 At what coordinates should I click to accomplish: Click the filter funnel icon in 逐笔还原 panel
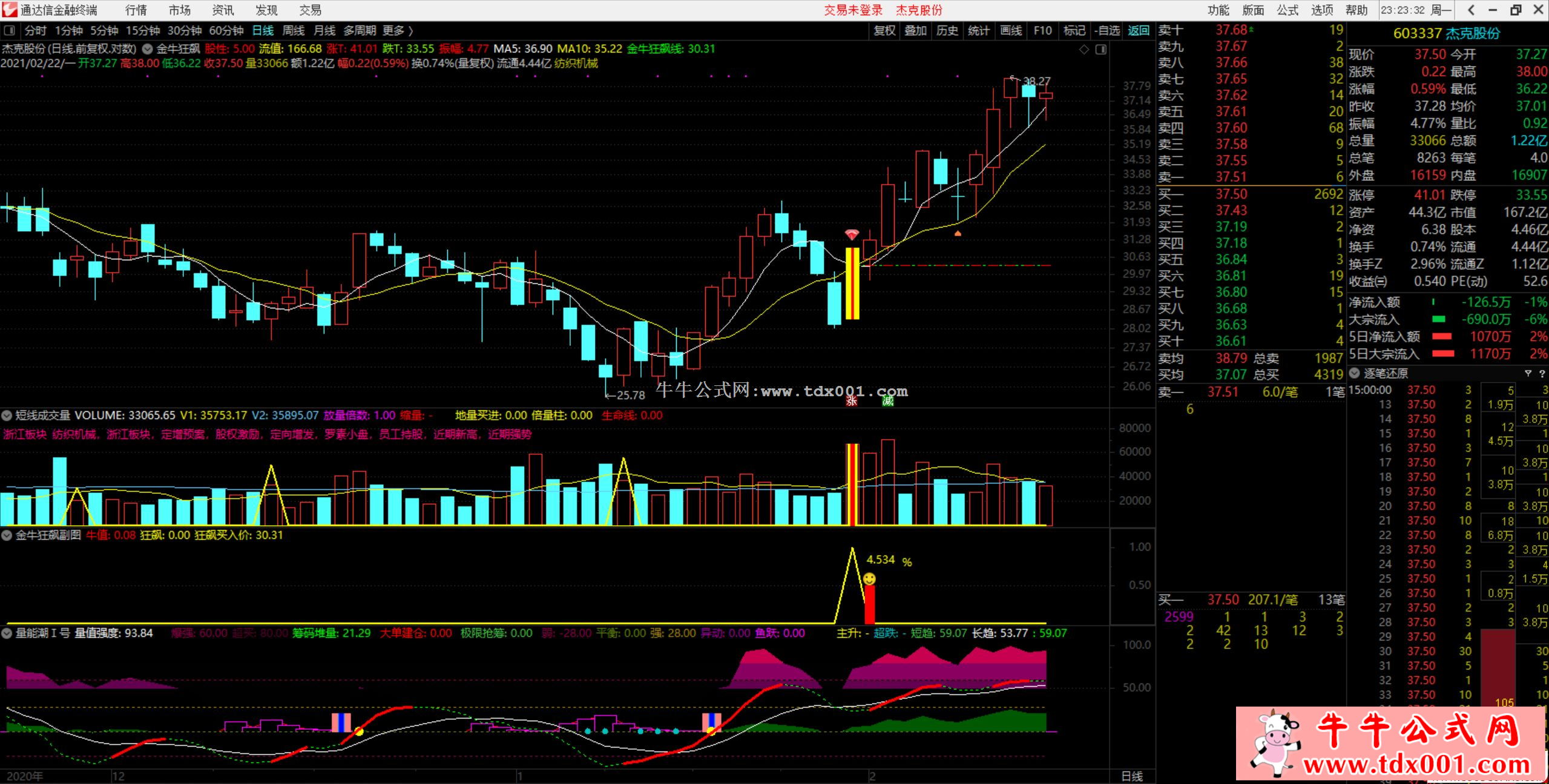(x=1528, y=373)
